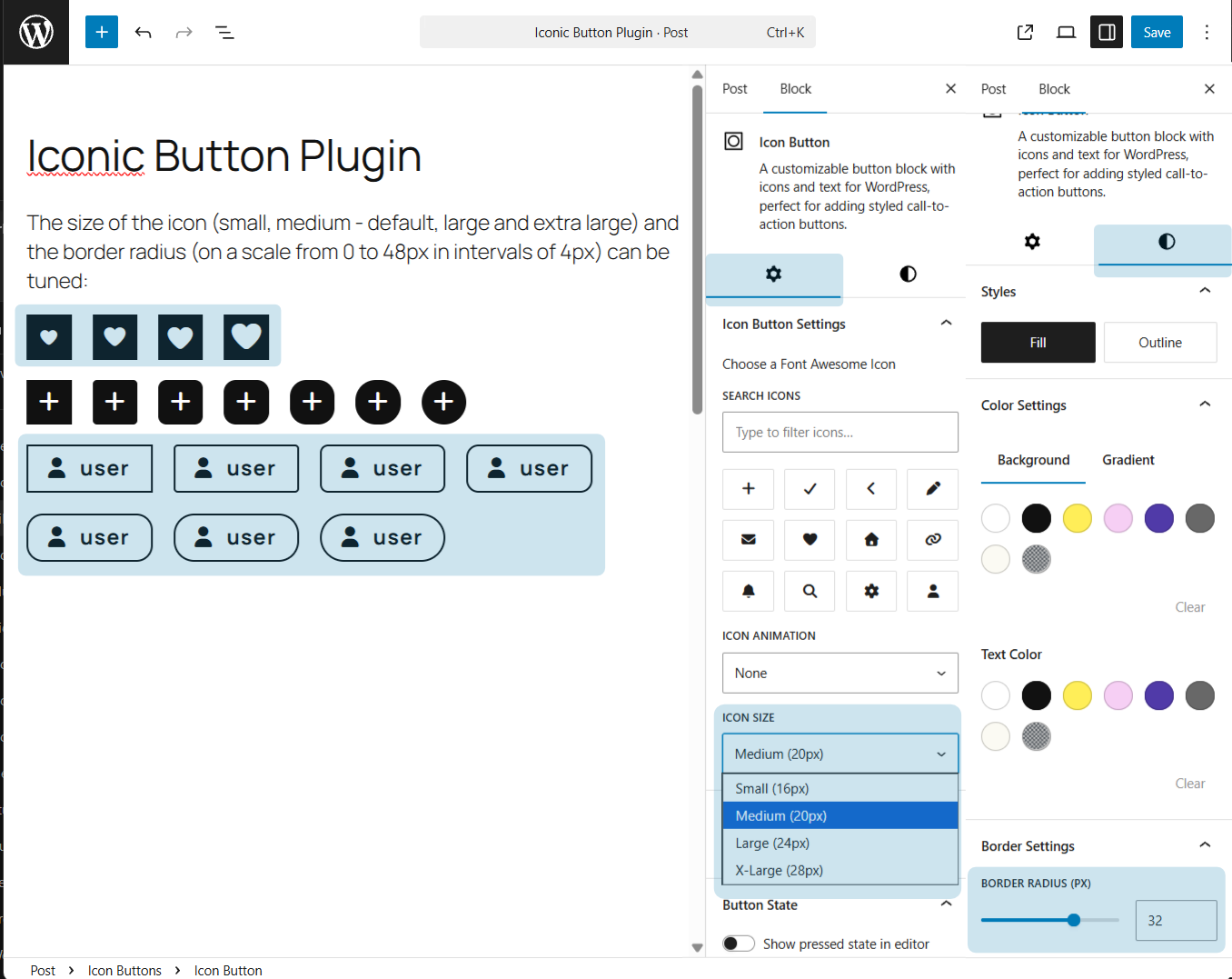Click the Search Icons filter field

[x=840, y=433]
